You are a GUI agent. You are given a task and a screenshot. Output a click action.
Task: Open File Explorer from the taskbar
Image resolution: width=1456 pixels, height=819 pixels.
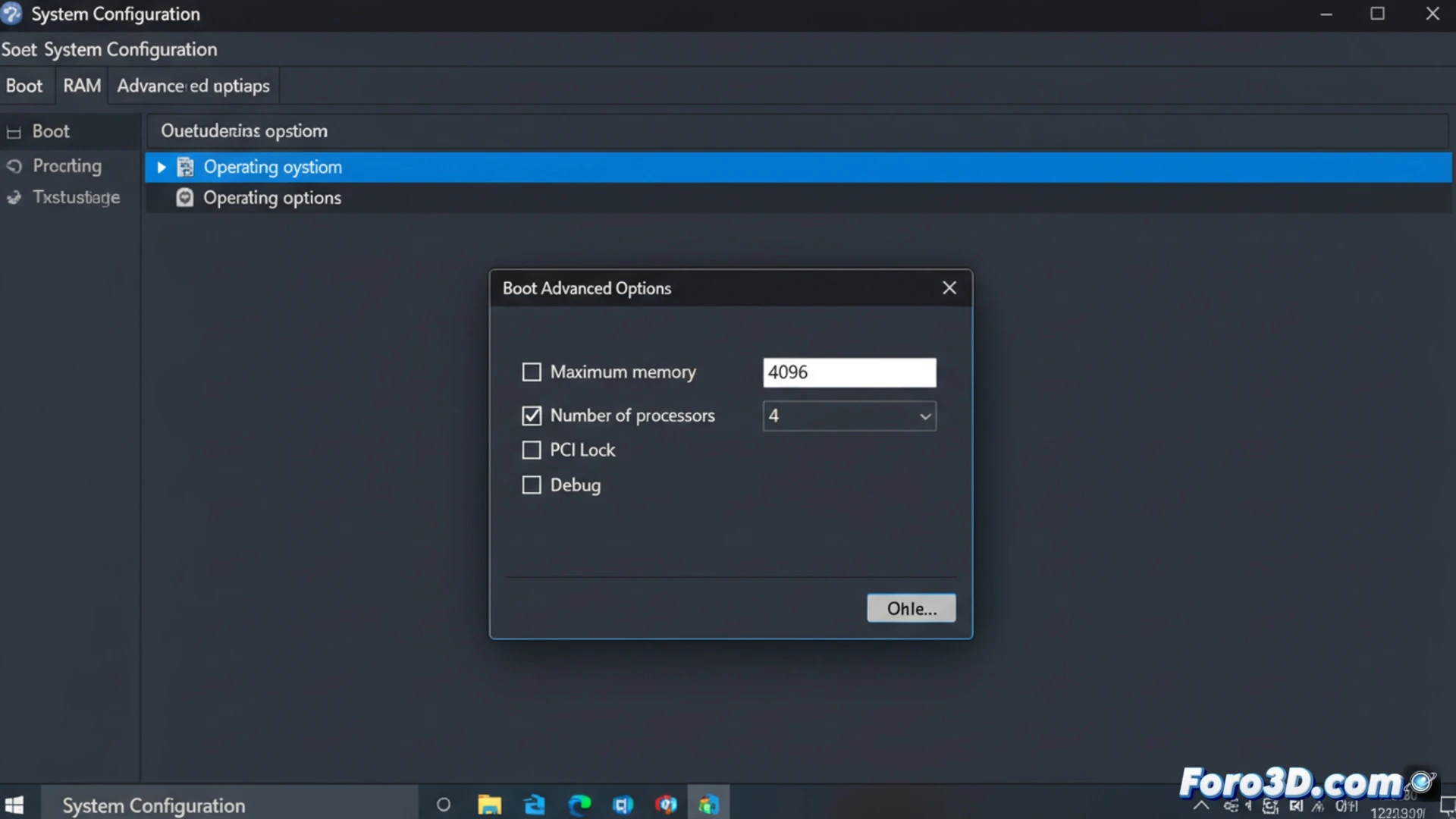click(x=489, y=805)
